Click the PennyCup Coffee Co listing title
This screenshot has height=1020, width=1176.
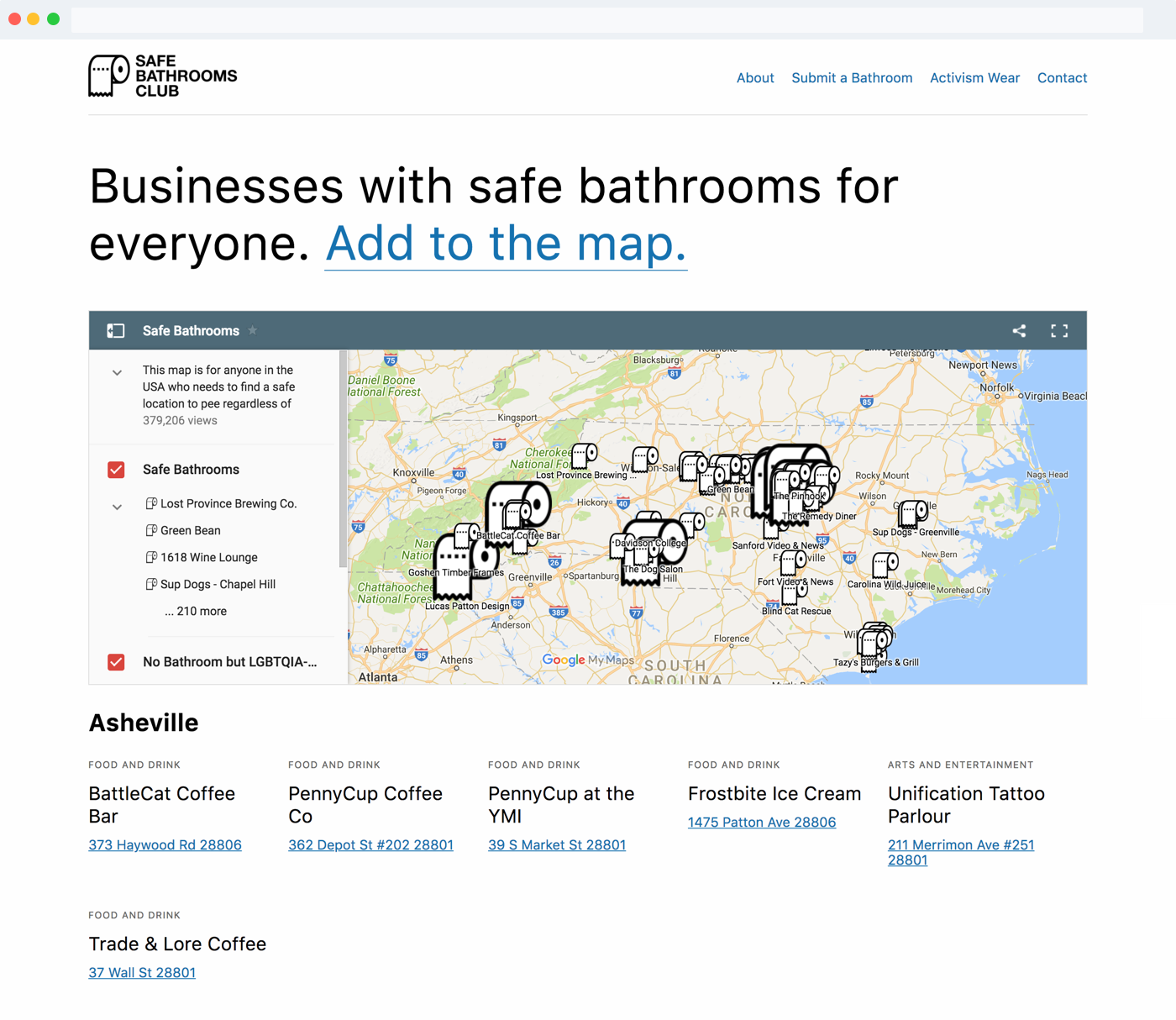(x=365, y=805)
